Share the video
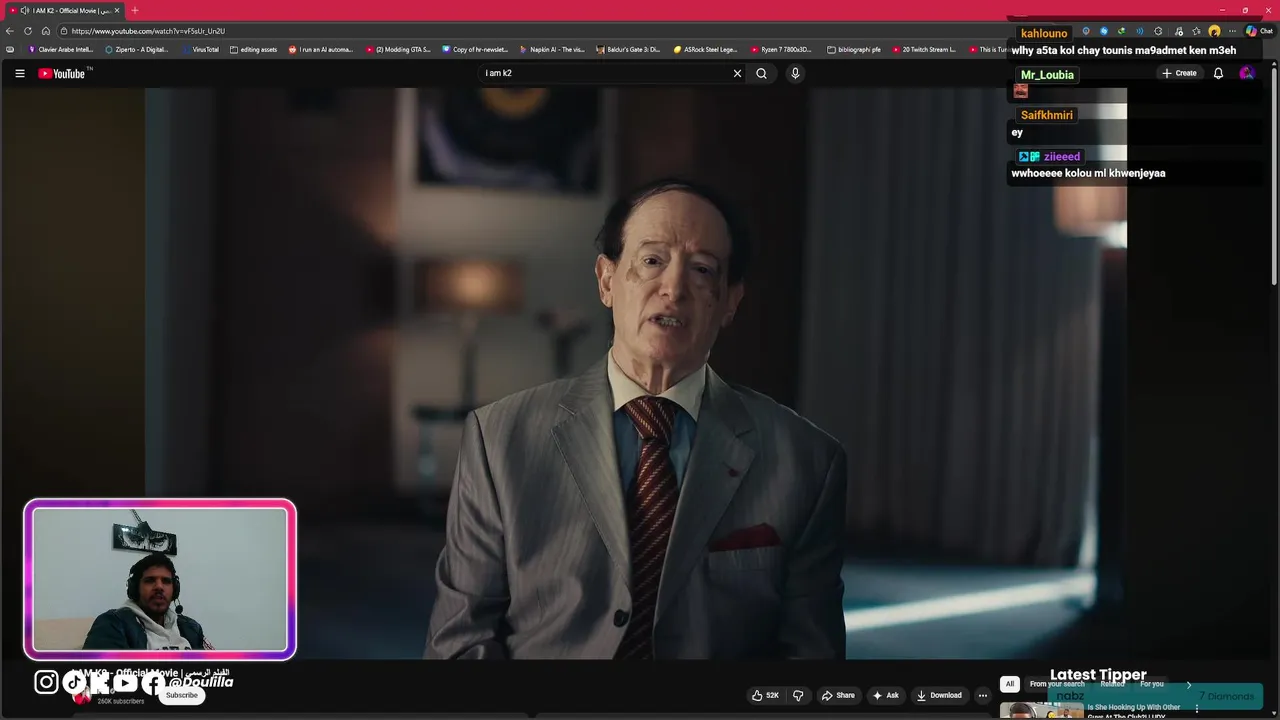1280x720 pixels. click(x=838, y=695)
